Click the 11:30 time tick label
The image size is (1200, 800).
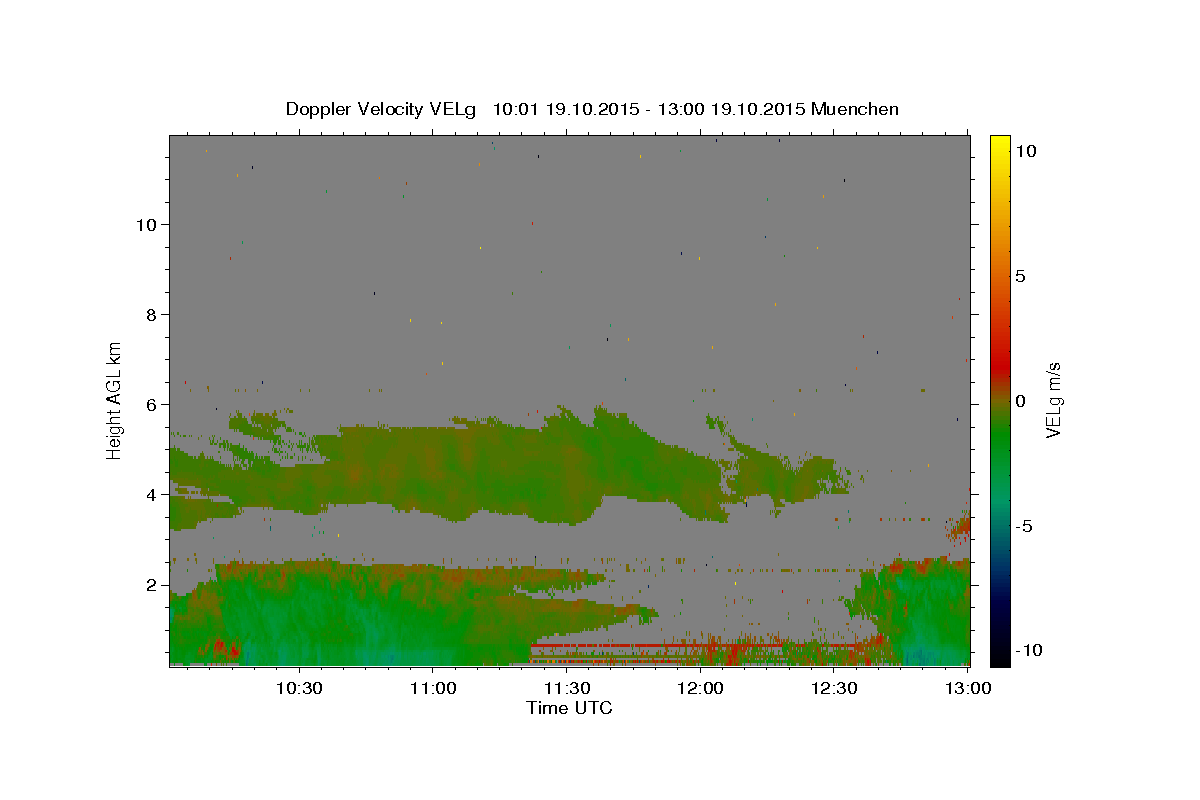567,688
